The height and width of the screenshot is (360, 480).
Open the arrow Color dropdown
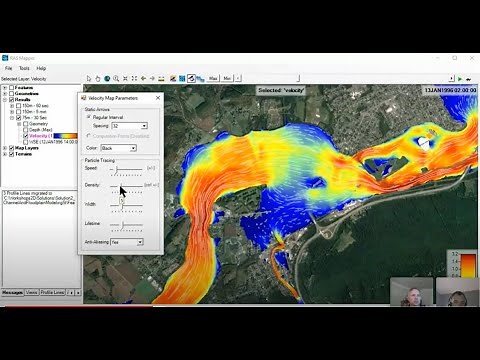[118, 148]
